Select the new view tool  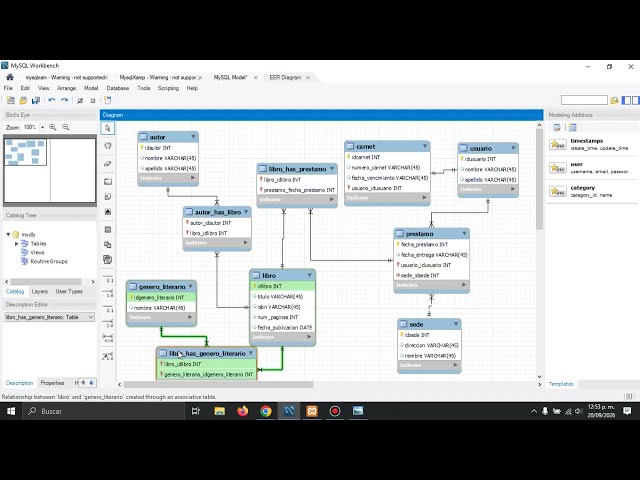point(108,245)
